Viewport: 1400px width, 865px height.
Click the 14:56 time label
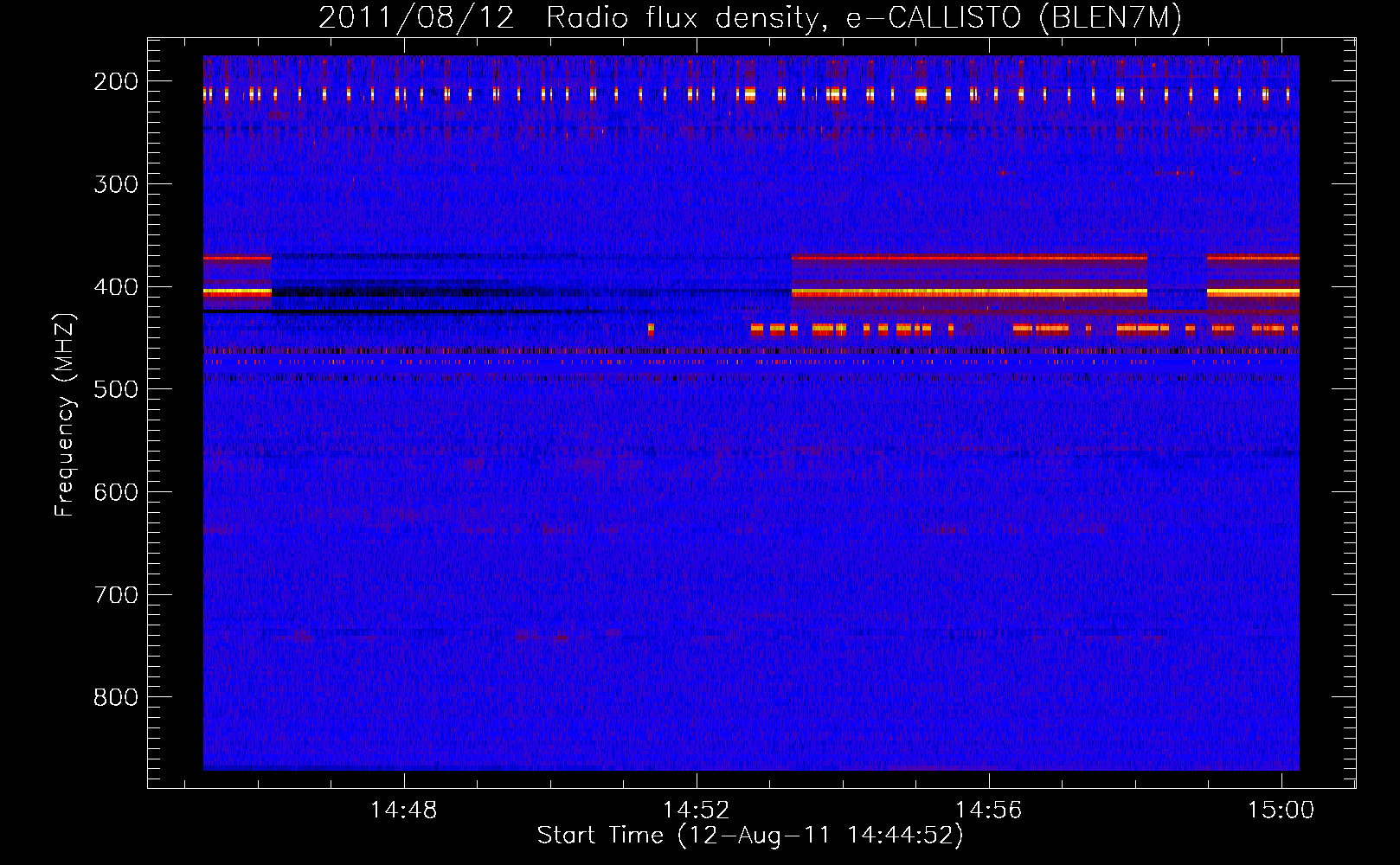[x=988, y=811]
